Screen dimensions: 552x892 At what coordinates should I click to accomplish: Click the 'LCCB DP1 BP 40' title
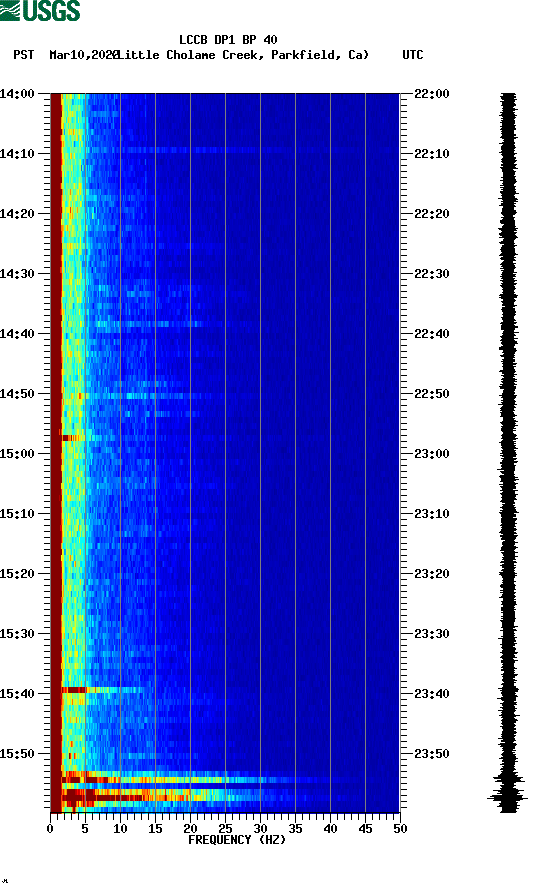(228, 40)
